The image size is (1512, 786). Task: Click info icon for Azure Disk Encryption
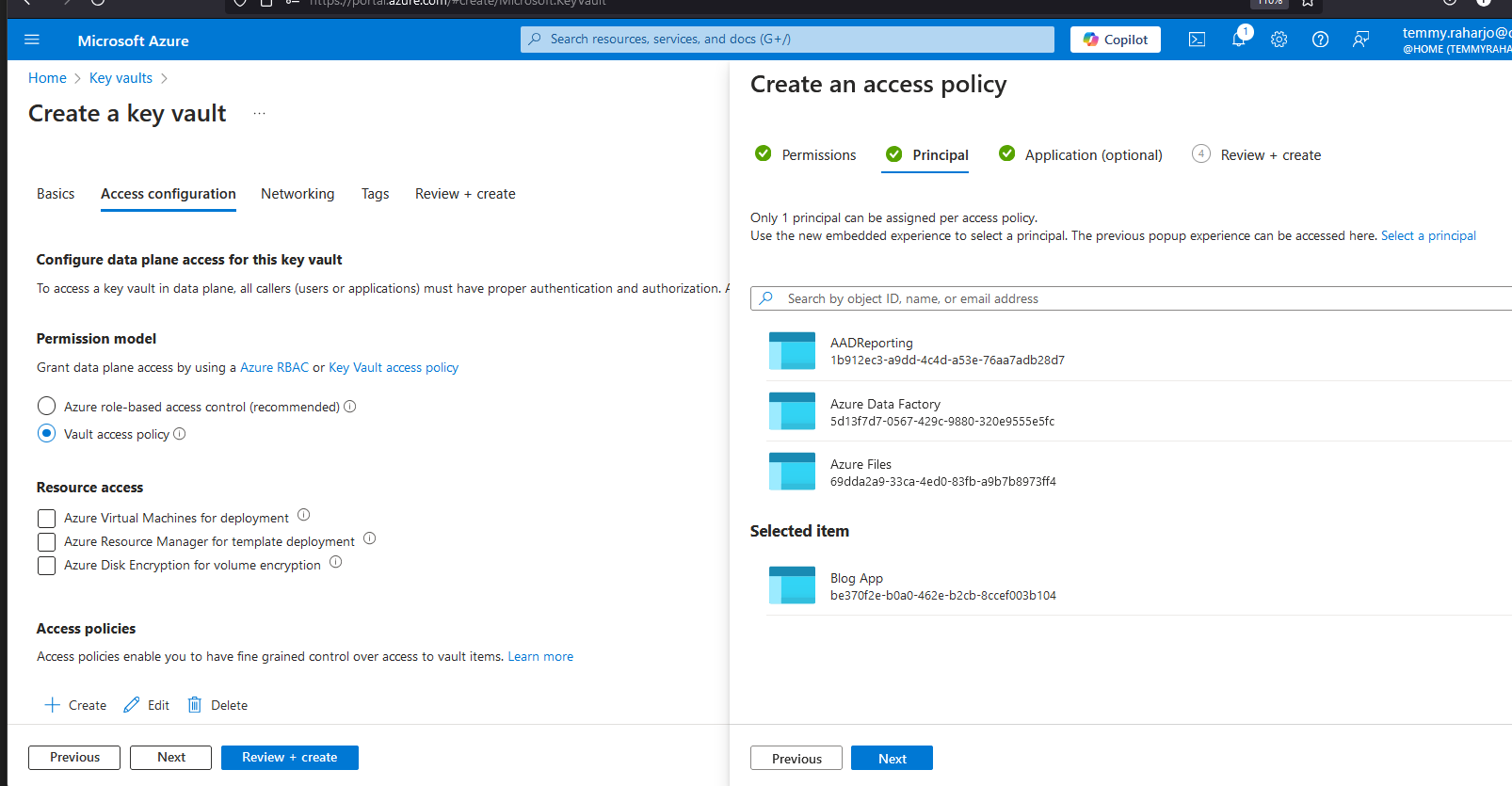(336, 562)
